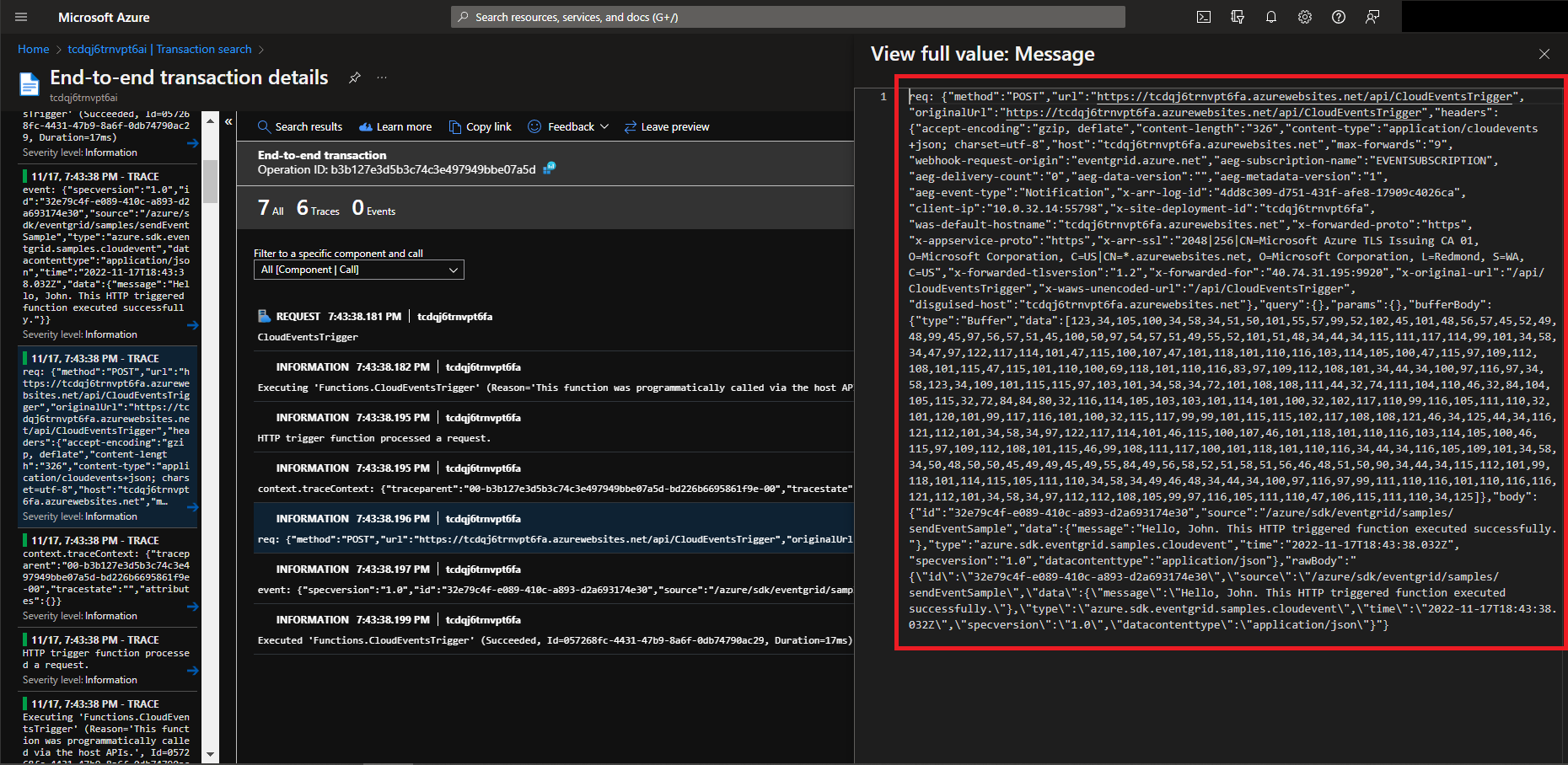Viewport: 1568px width, 765px height.
Task: Select REQUEST 7:43:38.181 PM row
Action: pyautogui.click(x=556, y=326)
